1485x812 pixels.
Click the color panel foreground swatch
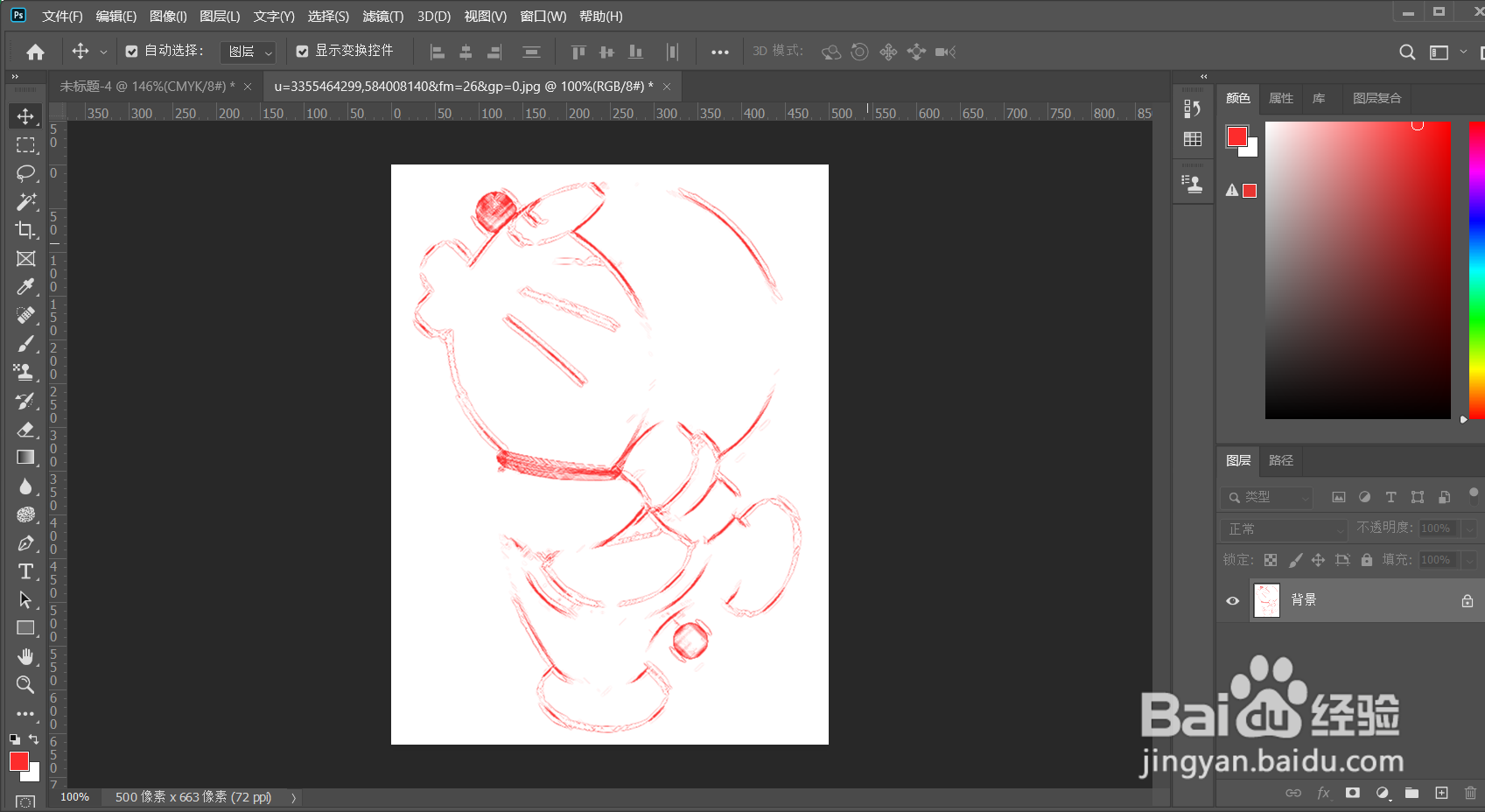click(1236, 136)
